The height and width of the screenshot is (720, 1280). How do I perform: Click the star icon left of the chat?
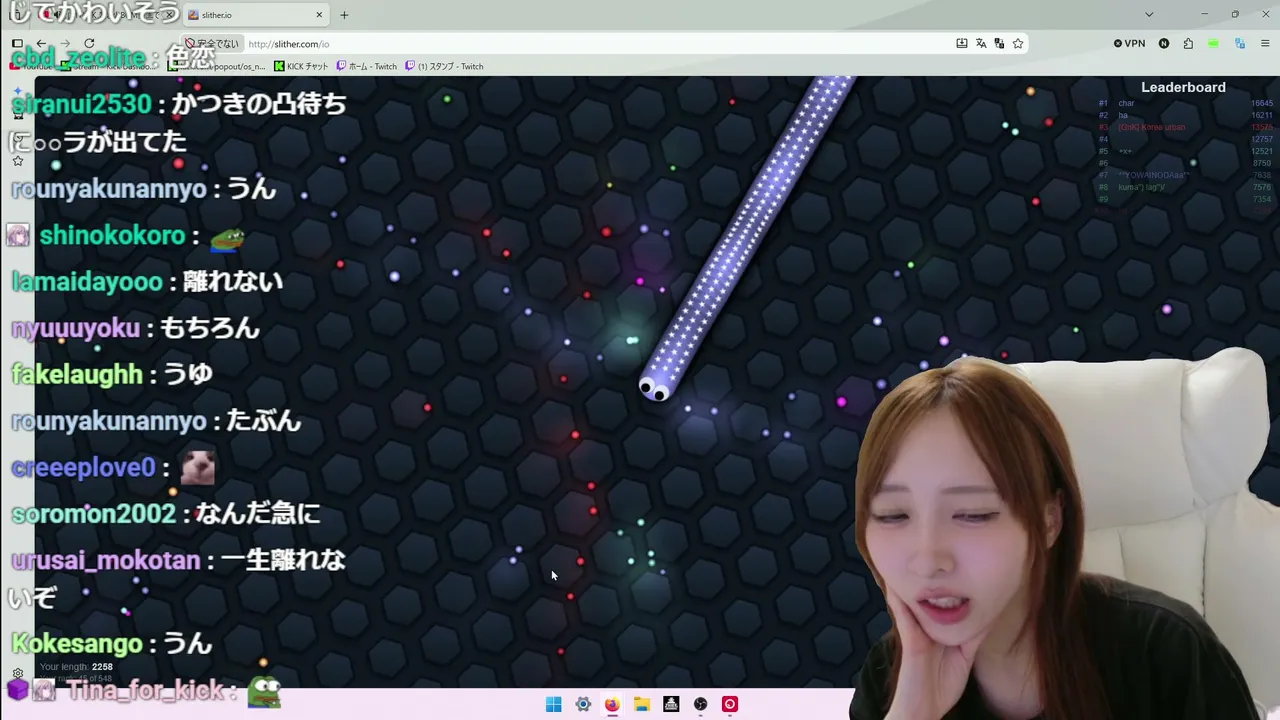pyautogui.click(x=17, y=160)
